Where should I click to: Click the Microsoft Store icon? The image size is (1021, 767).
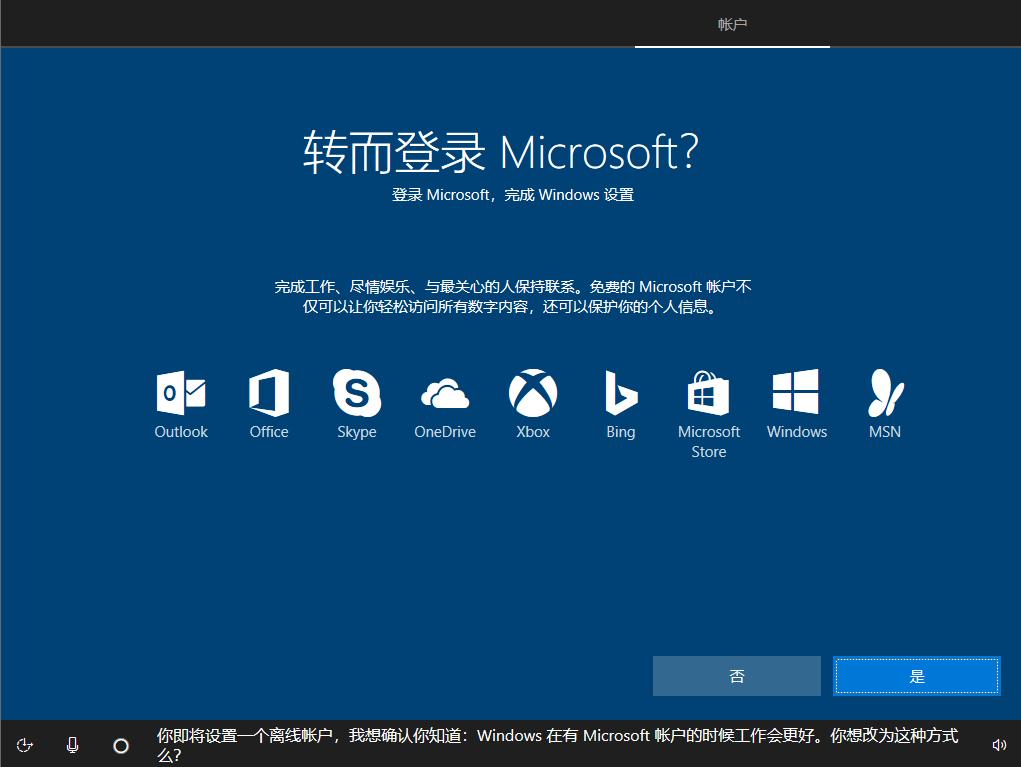(708, 393)
